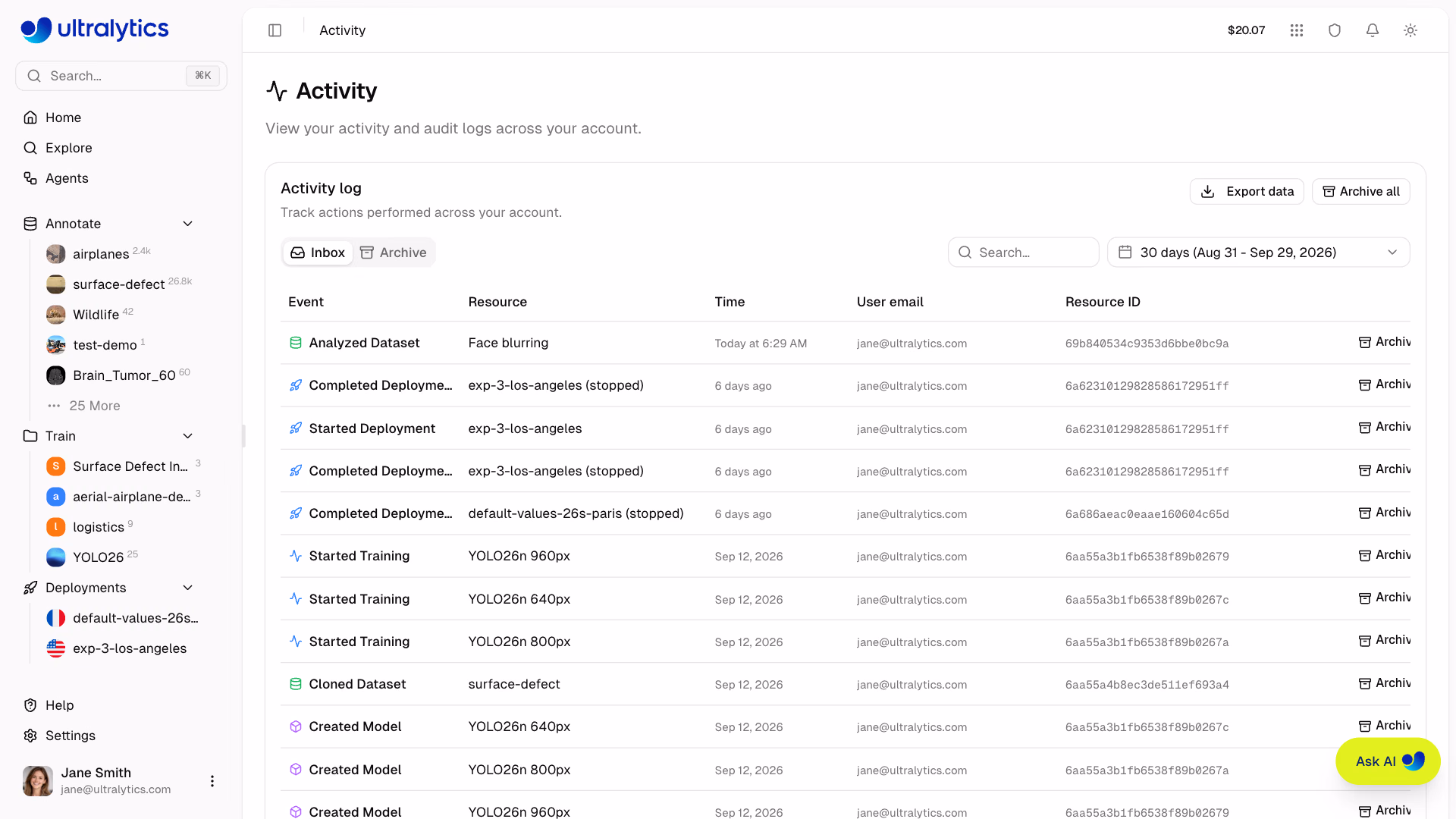Open Jane Smith account options menu
Screen dimensions: 1456x819
212,781
